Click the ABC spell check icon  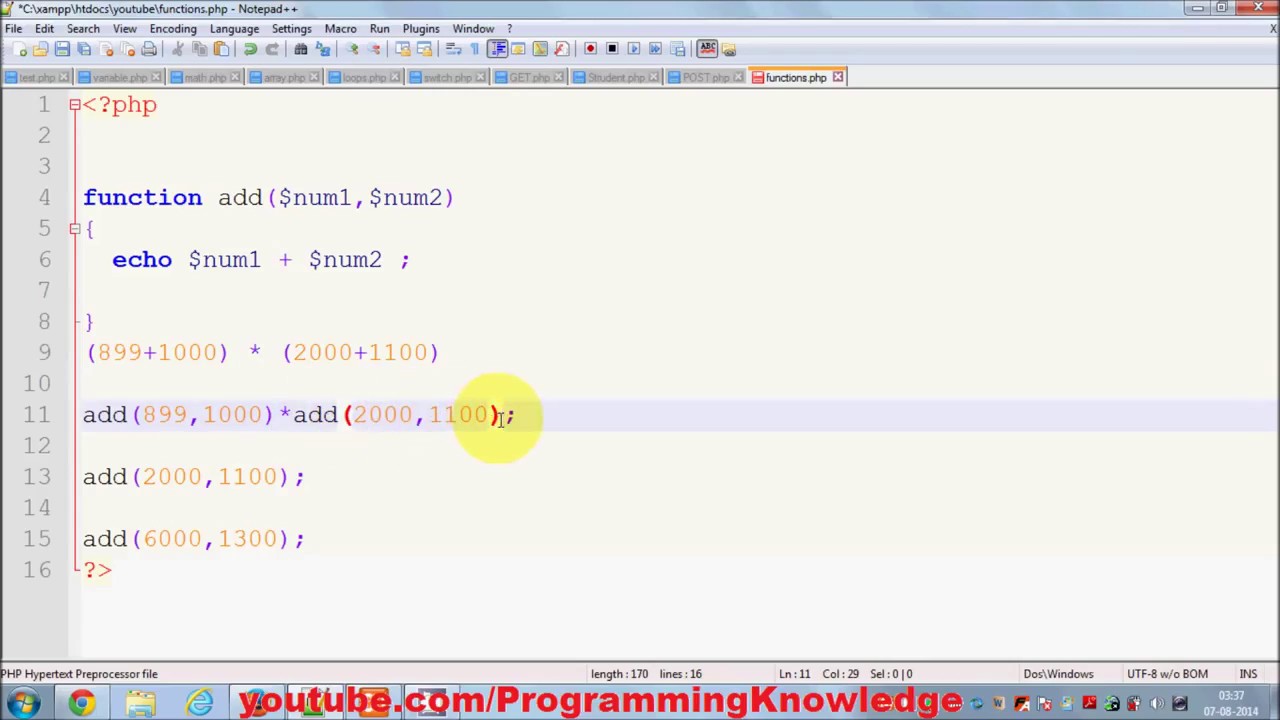tap(707, 49)
